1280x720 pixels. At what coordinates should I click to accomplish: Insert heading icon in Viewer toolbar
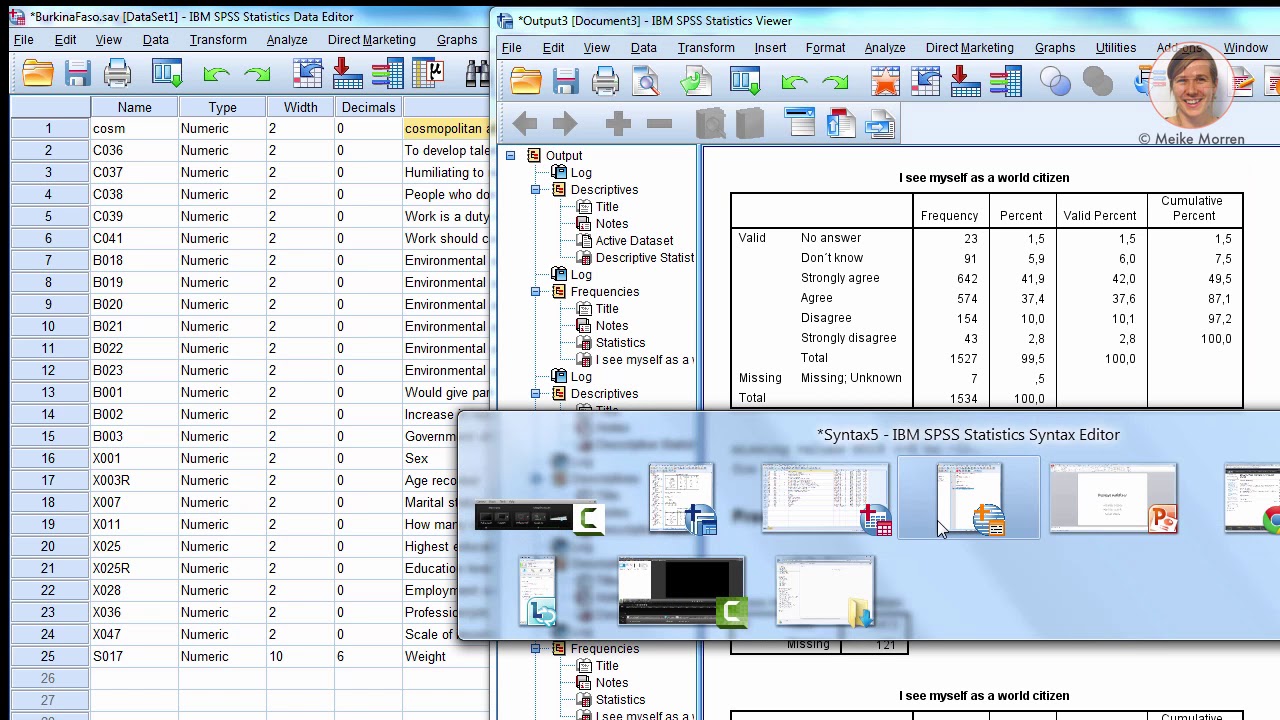800,123
